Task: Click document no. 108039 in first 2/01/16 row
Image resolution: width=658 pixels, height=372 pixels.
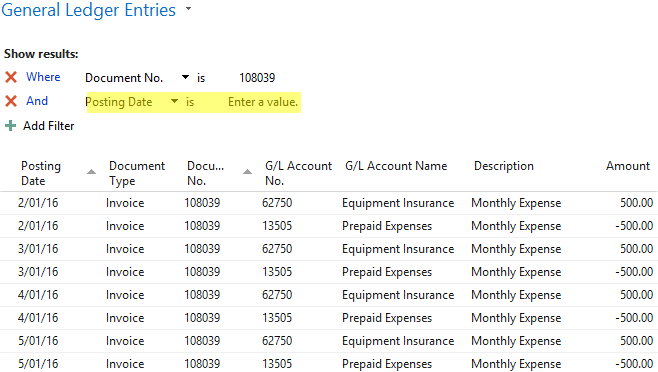Action: point(202,203)
